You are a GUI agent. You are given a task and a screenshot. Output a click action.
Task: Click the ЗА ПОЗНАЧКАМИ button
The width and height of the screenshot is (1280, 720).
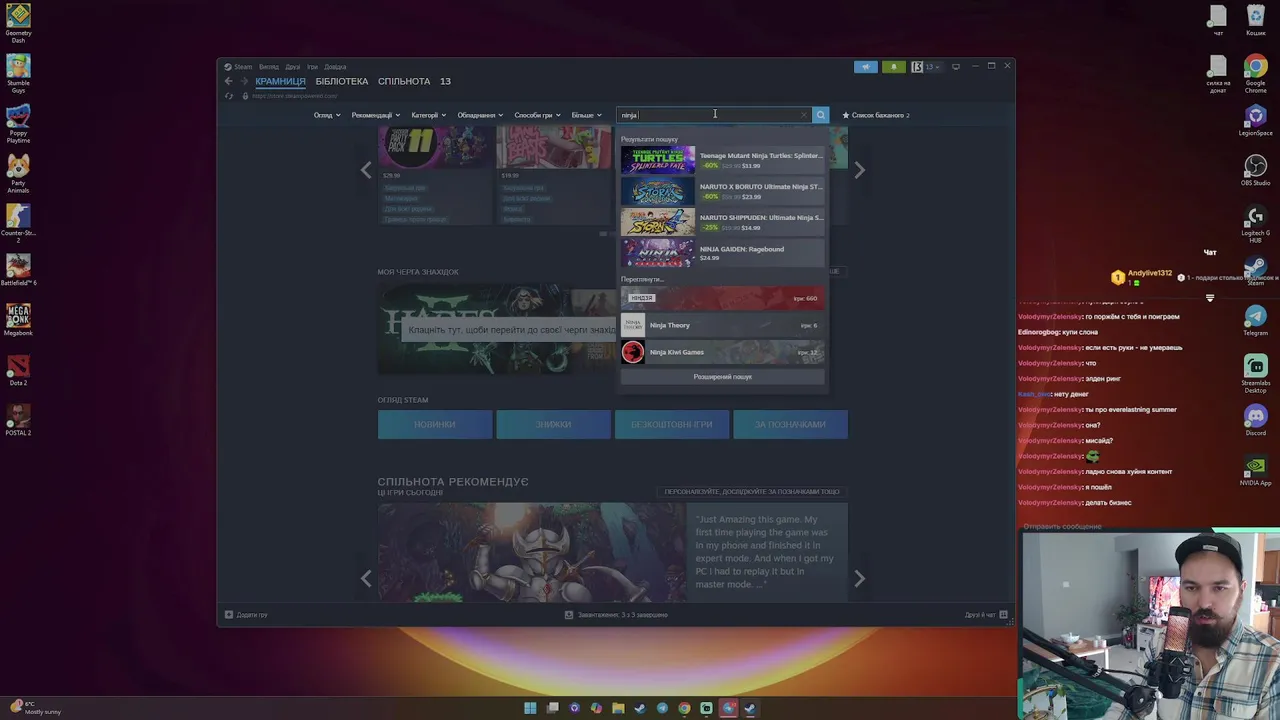790,424
